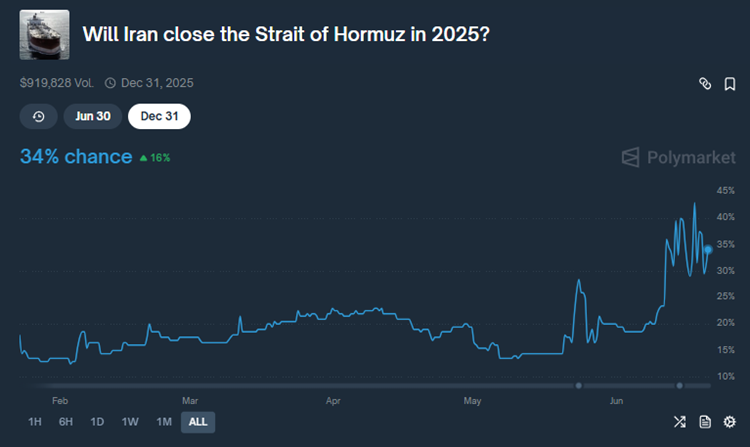Click the shuffle/compare chart icon

[680, 421]
